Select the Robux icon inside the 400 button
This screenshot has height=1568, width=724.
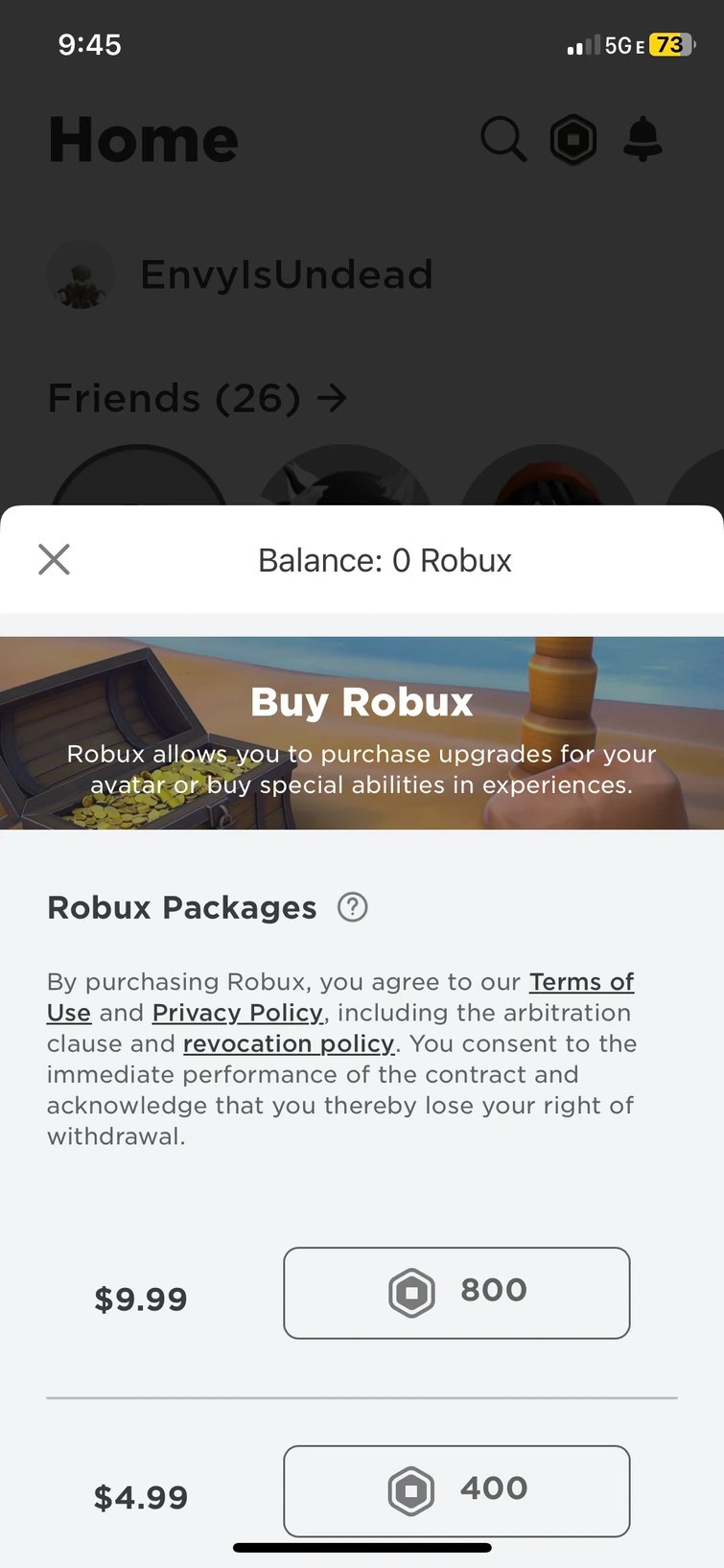(x=412, y=1490)
